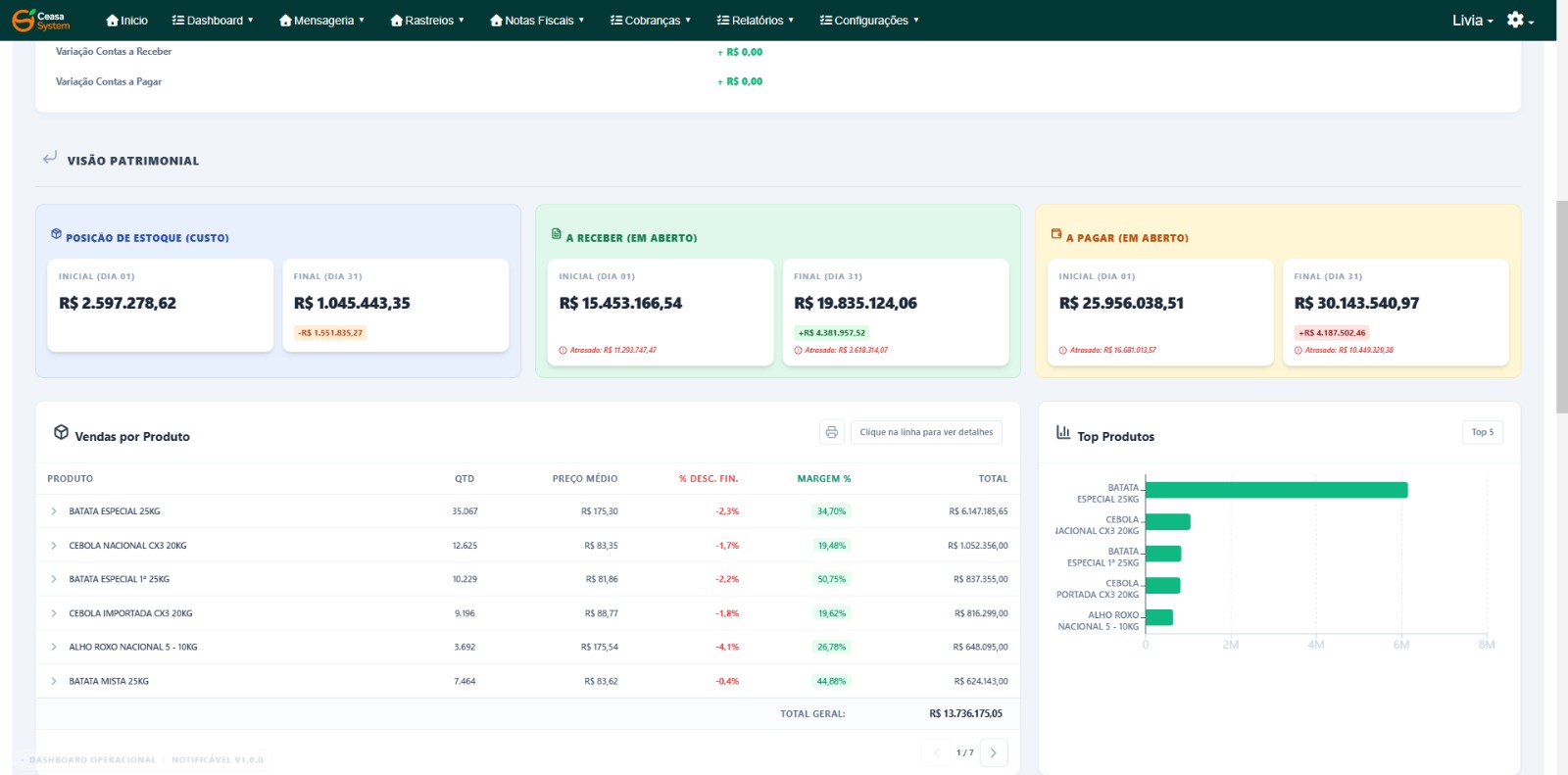The image size is (1568, 775).
Task: Open the Livia user dropdown
Action: click(1473, 21)
